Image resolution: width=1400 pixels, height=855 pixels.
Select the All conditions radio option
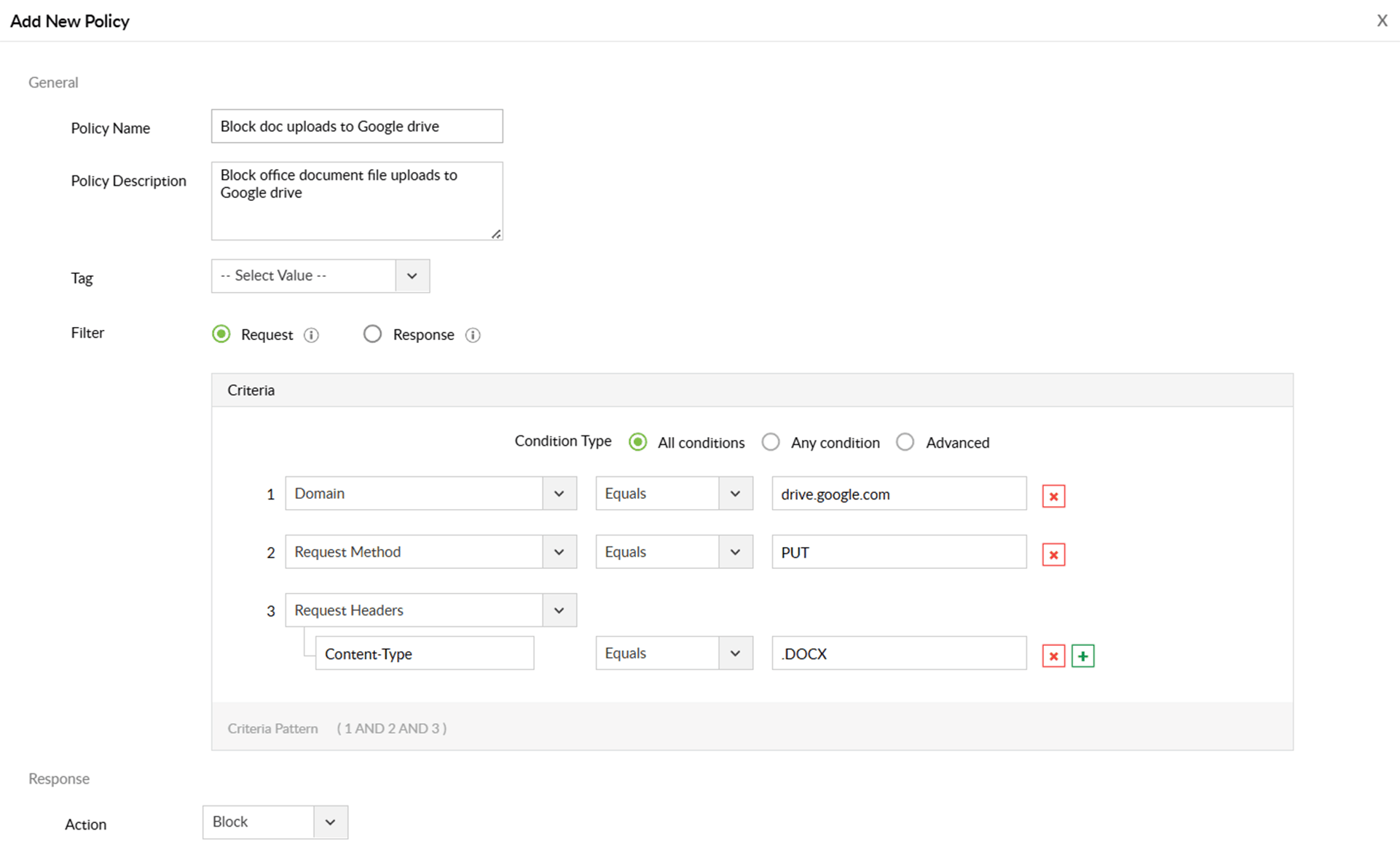point(638,442)
